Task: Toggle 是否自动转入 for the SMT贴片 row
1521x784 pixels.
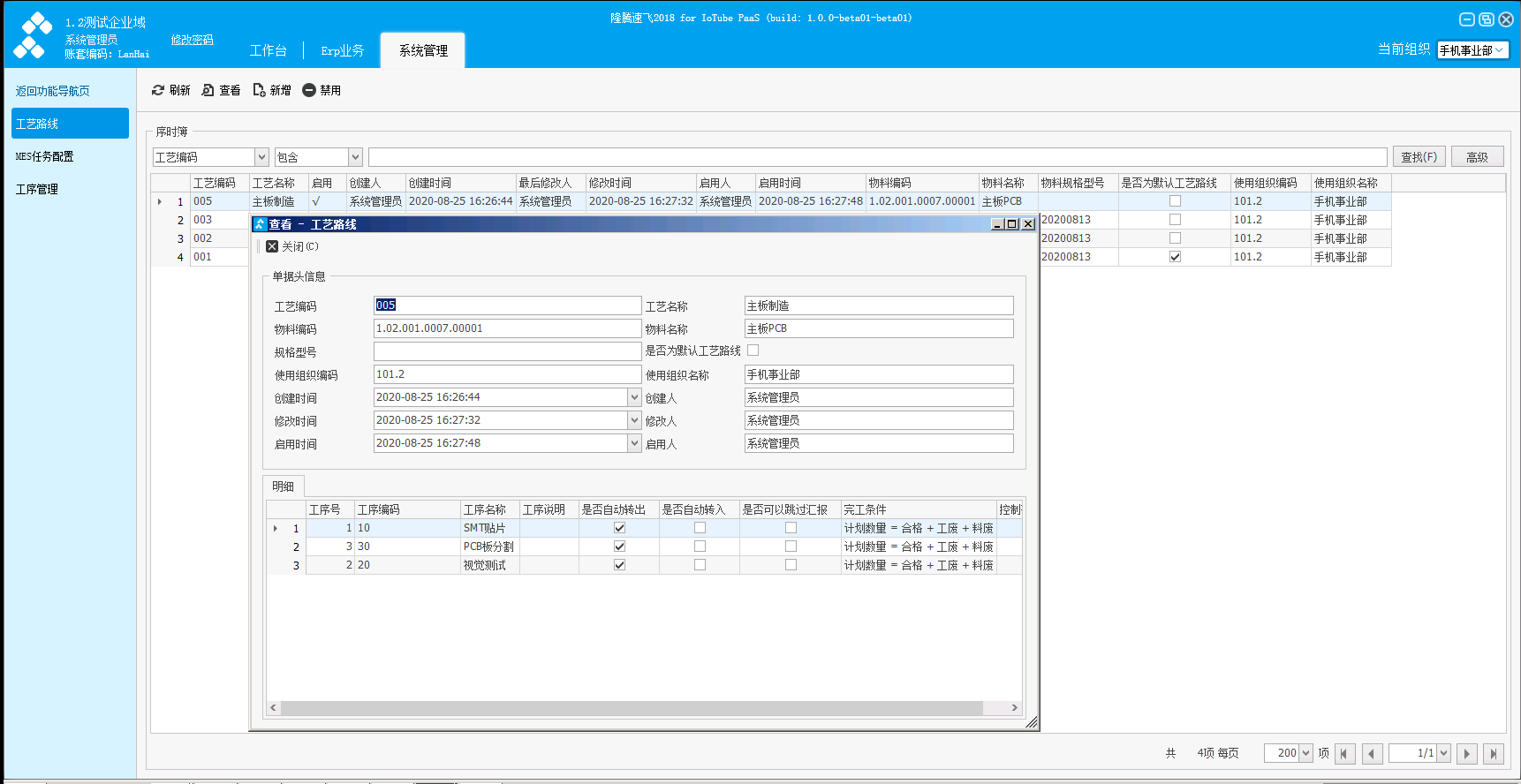Action: pyautogui.click(x=700, y=528)
